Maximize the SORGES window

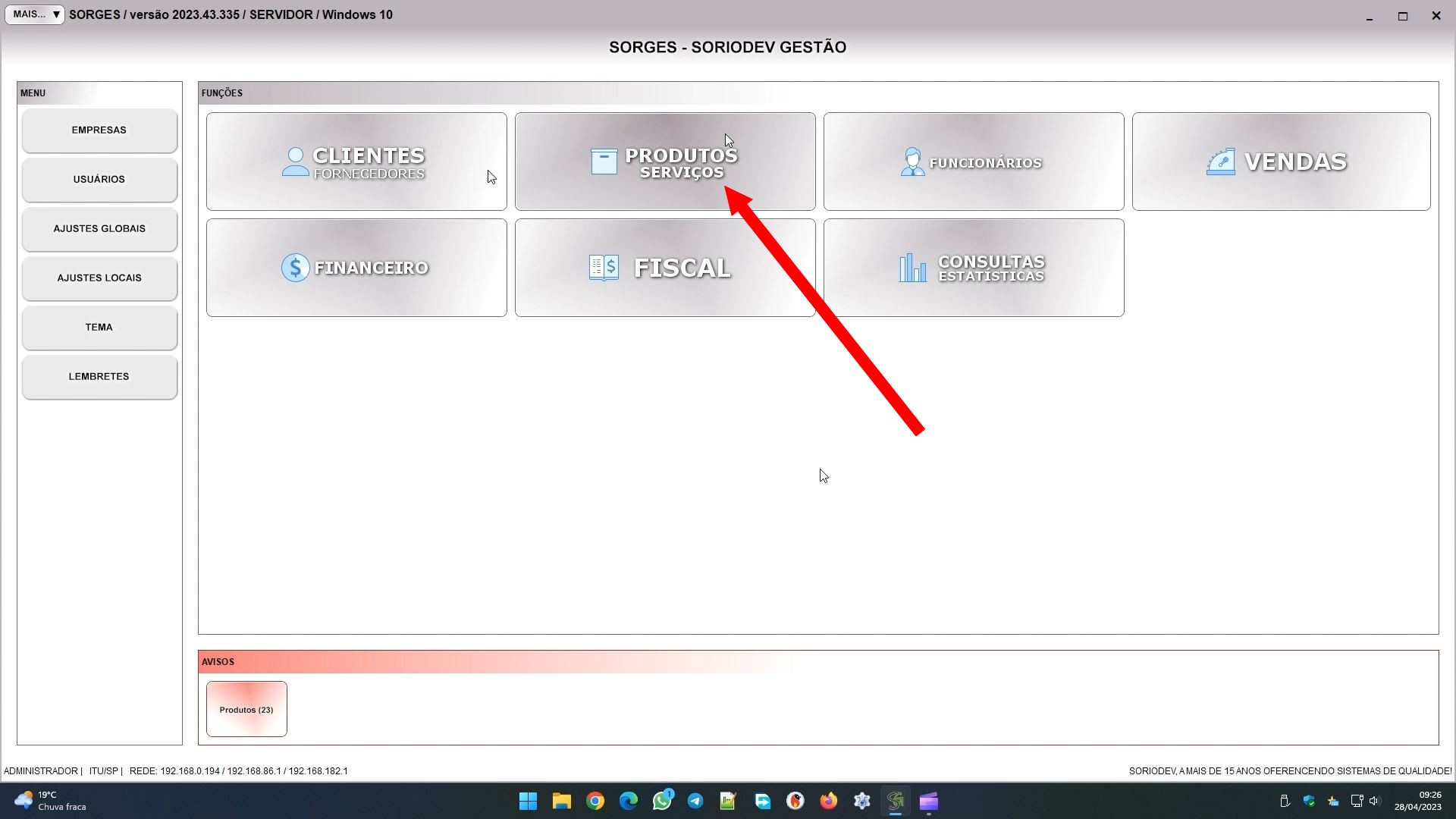pyautogui.click(x=1403, y=15)
